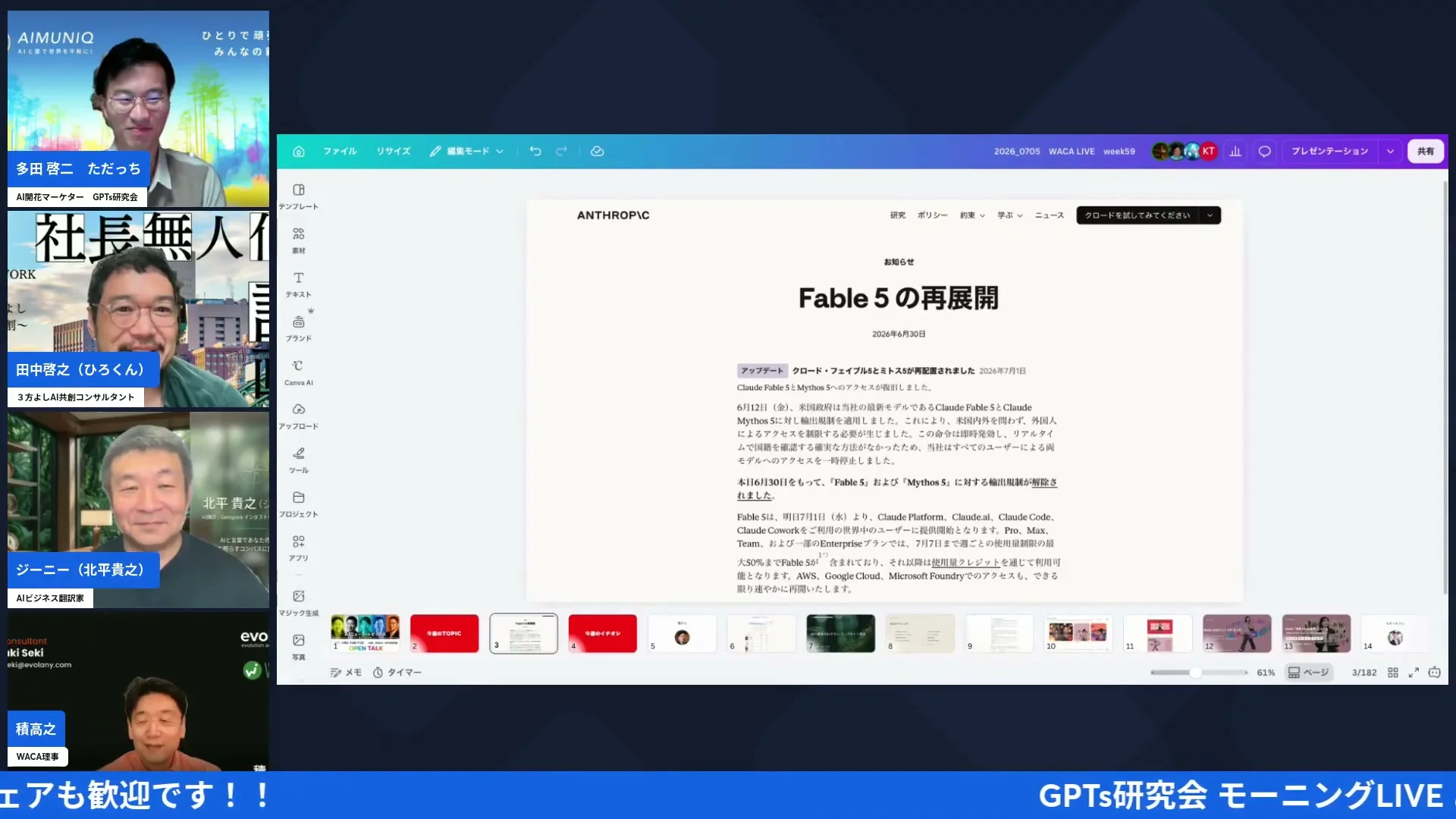The width and height of the screenshot is (1456, 819).
Task: Click クロードを試してみてください button
Action: tap(1137, 215)
